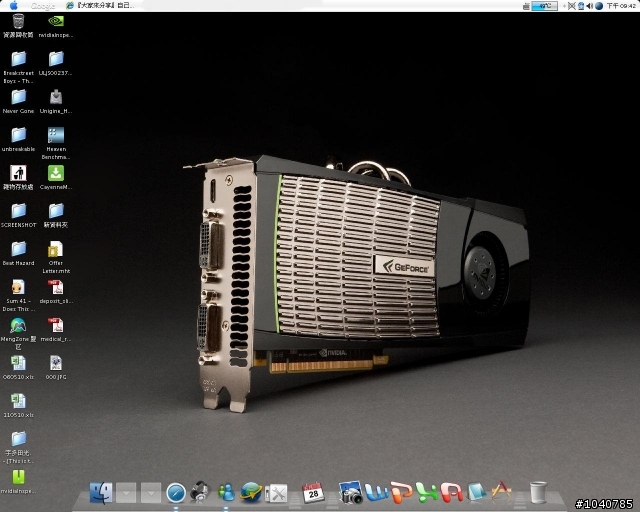Open the device icon left of the temperature gauge
The width and height of the screenshot is (640, 512).
click(x=526, y=6)
